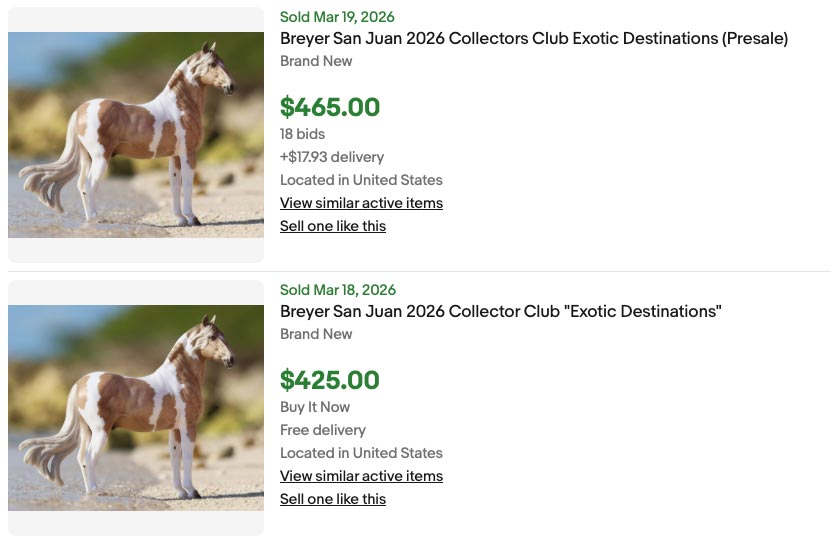Screen dimensions: 831x544
Task: Click the "Sold Mar 18, 2026" label
Action: coord(338,290)
